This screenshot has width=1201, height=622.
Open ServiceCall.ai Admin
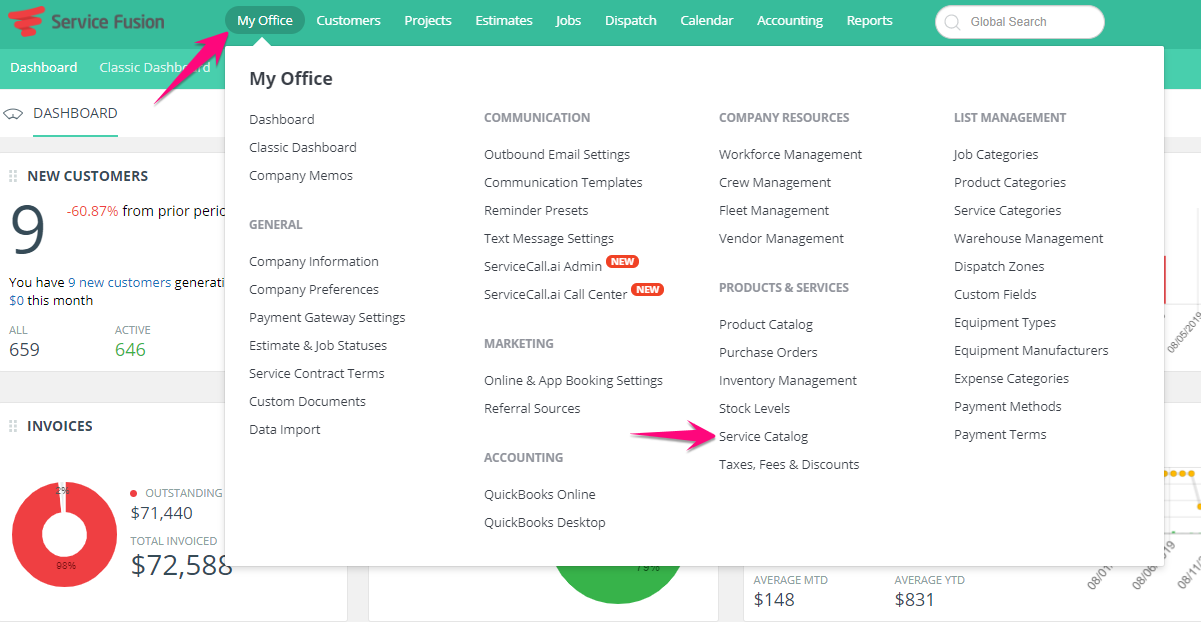coord(543,267)
